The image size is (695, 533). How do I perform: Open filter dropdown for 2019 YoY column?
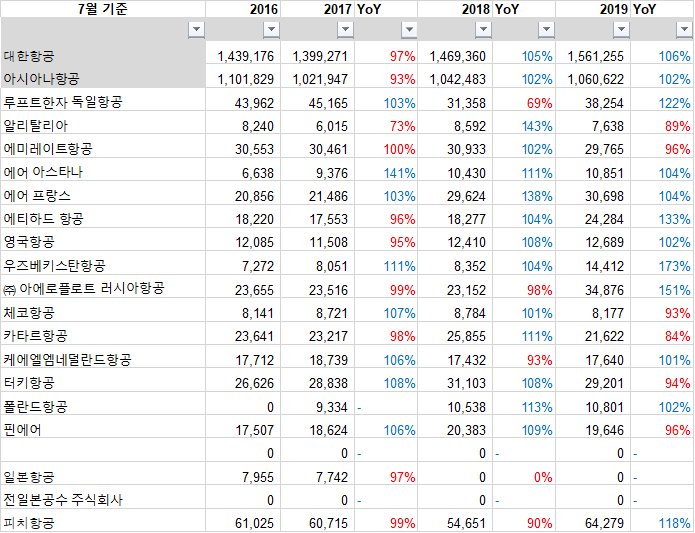pyautogui.click(x=685, y=30)
